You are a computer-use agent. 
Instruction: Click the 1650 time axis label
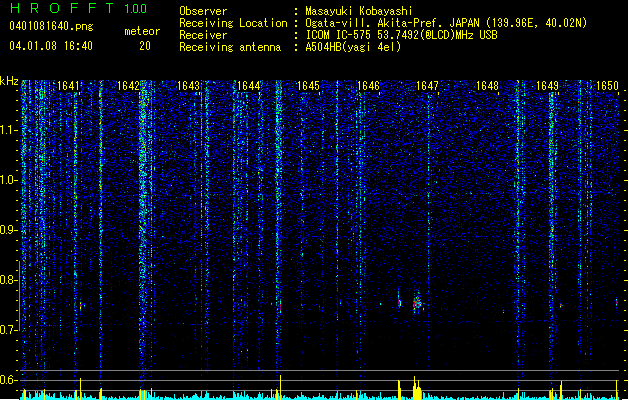[x=607, y=86]
